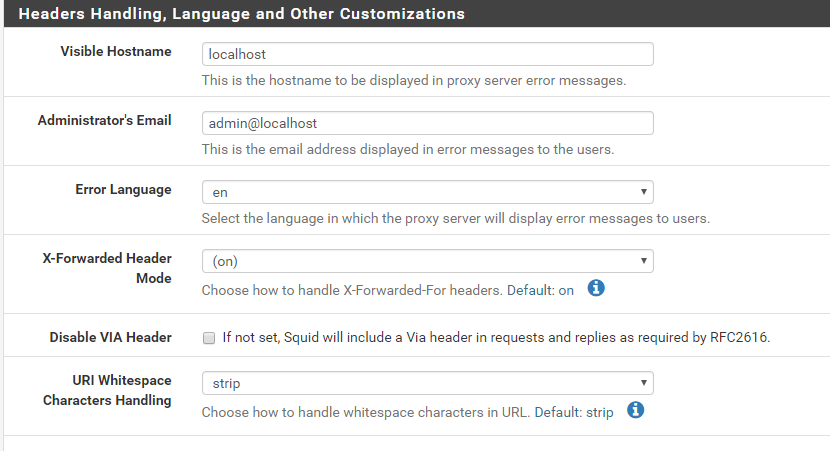This screenshot has width=830, height=451.
Task: Click the help text describing the email address
Action: 408,149
